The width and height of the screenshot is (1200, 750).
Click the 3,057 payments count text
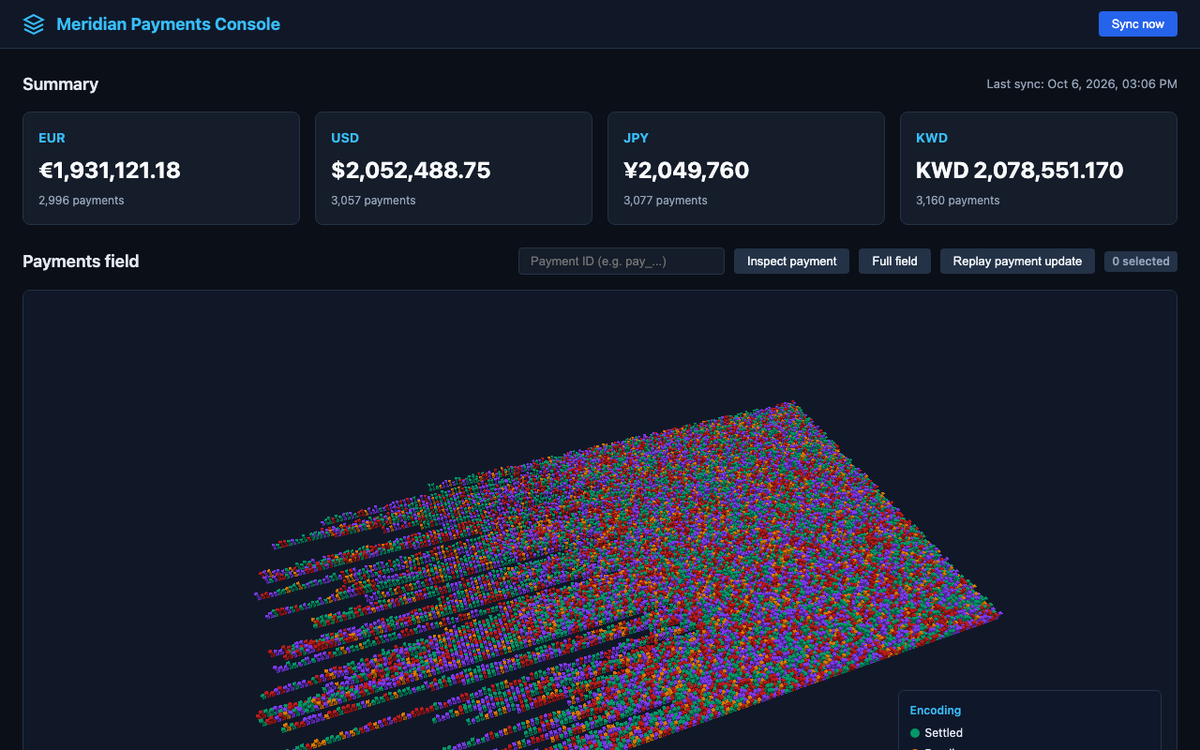coord(373,200)
